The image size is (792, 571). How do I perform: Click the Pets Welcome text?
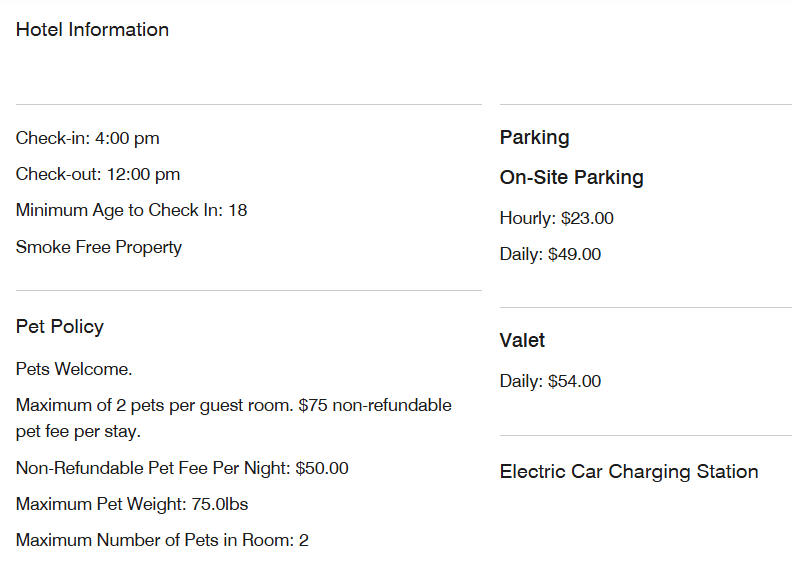click(x=74, y=369)
